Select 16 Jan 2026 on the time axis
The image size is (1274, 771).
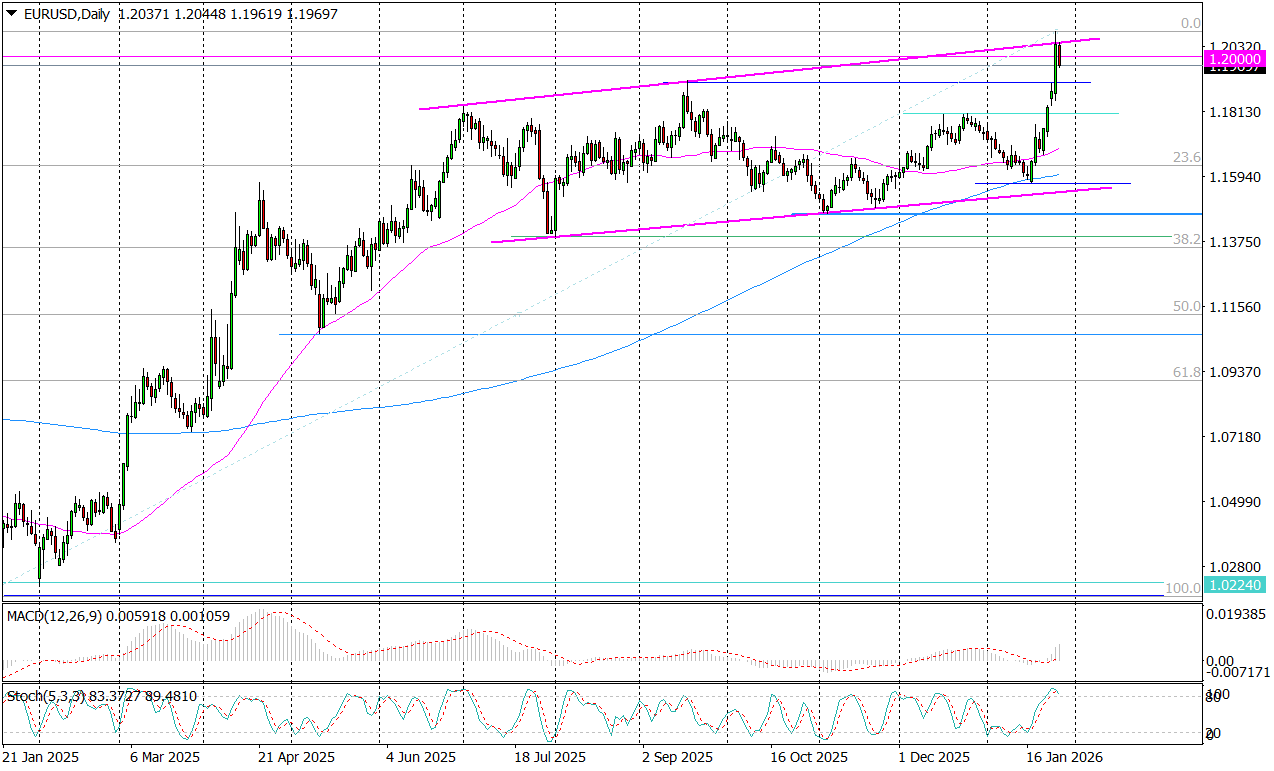pyautogui.click(x=1064, y=758)
